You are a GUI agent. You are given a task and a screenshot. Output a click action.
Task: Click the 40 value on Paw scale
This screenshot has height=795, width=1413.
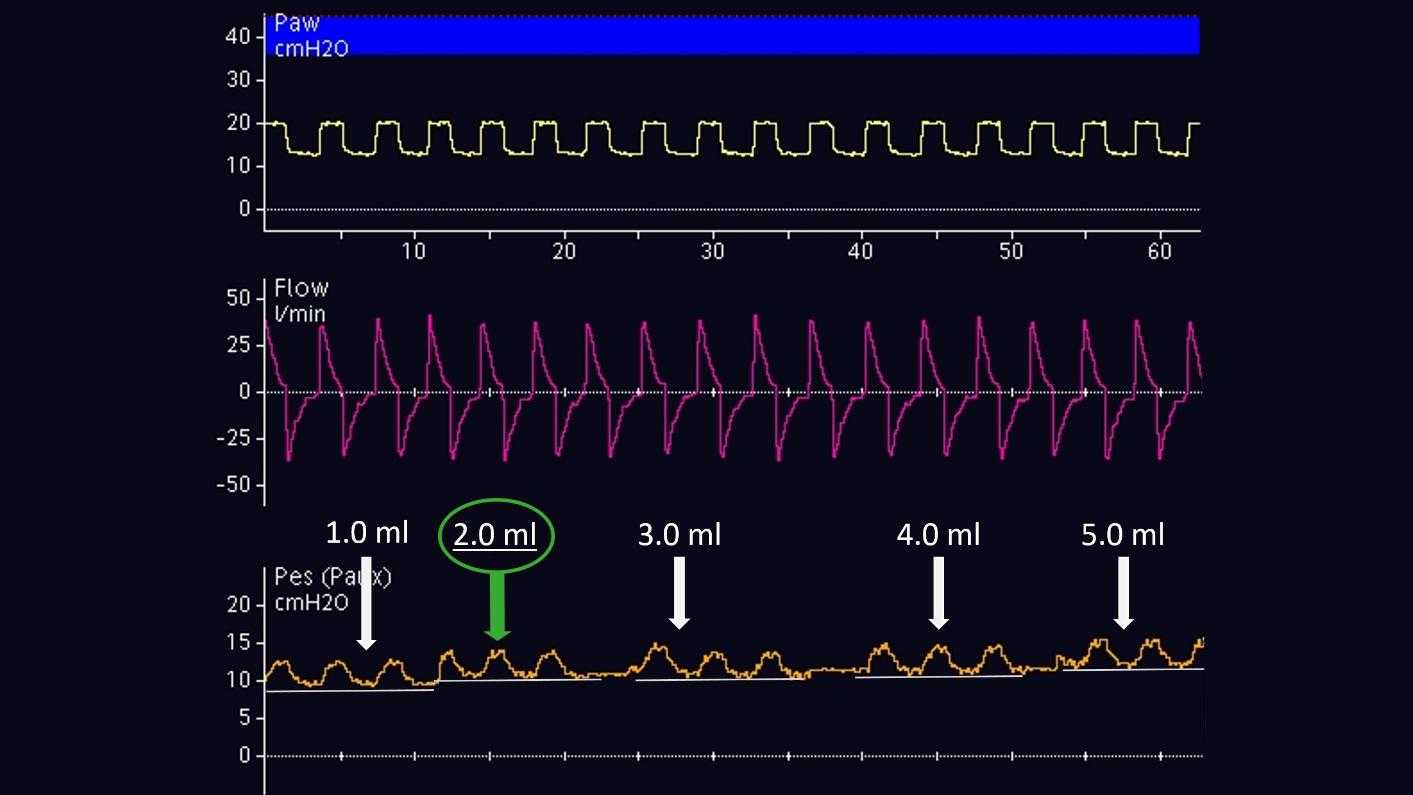(x=239, y=36)
